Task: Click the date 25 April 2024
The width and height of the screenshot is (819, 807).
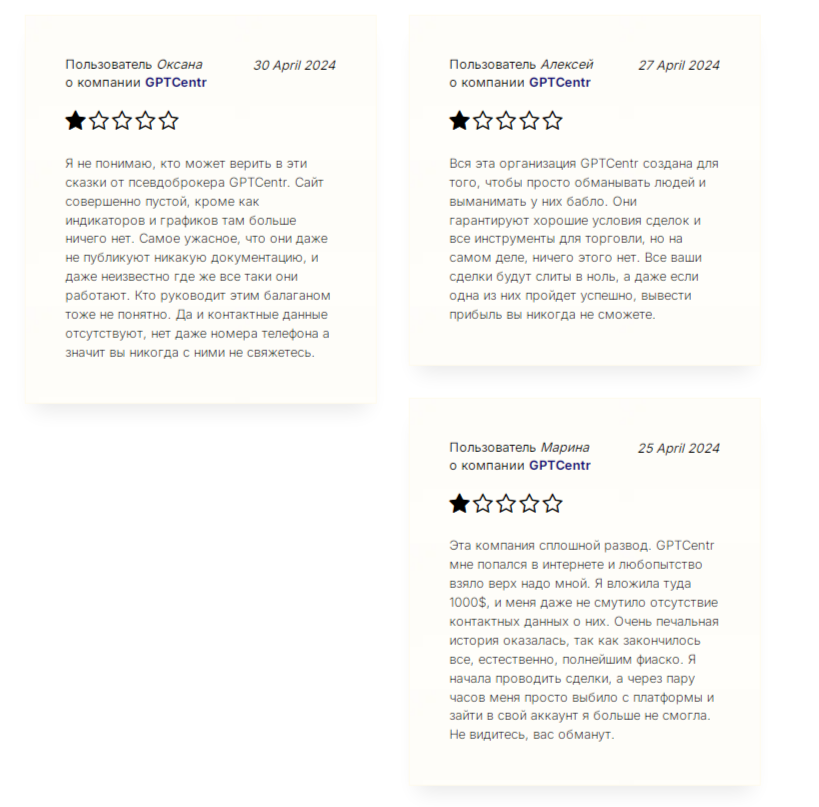Action: (679, 448)
